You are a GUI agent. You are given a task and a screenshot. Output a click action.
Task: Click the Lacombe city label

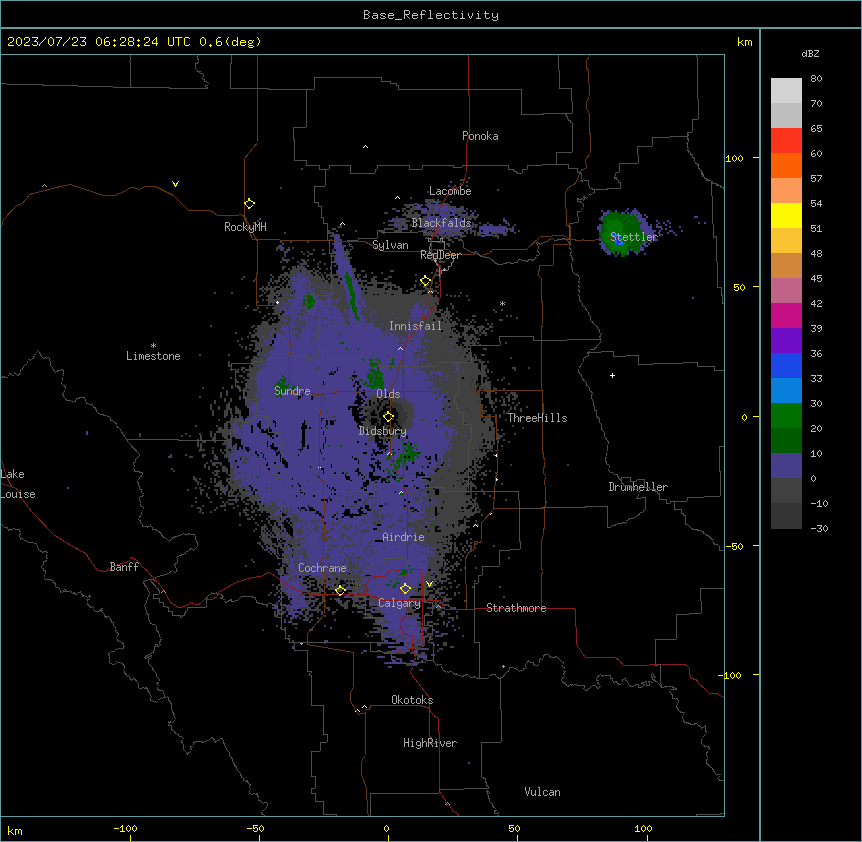pos(450,191)
